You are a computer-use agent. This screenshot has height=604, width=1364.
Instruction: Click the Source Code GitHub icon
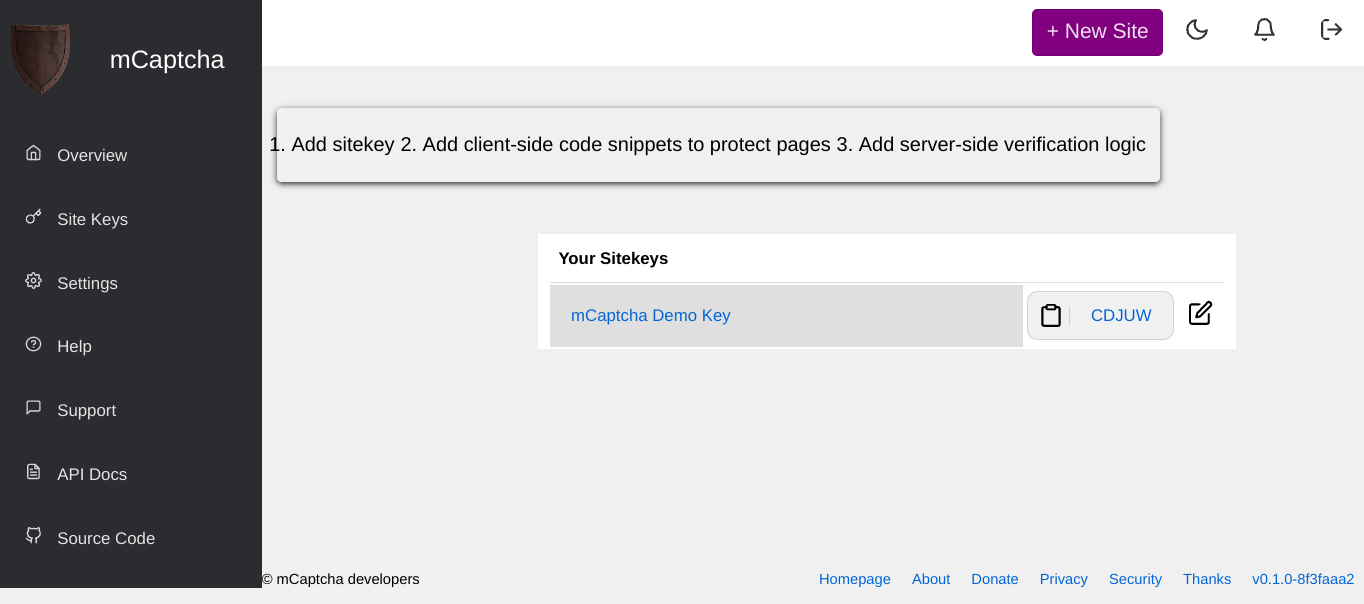[34, 536]
